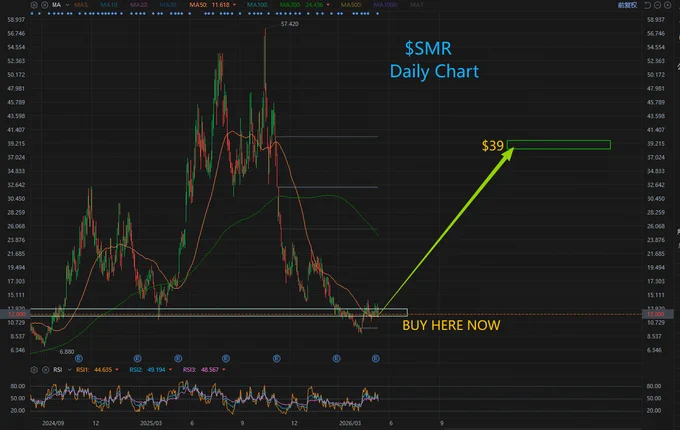Zoom out chart with minus icon

[x=657, y=5]
